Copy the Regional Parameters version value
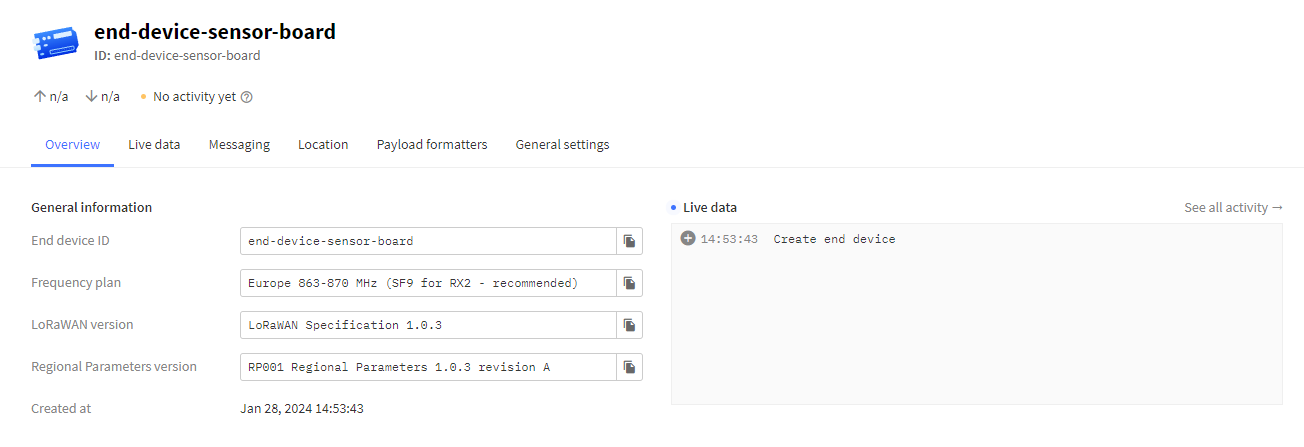 pyautogui.click(x=629, y=367)
